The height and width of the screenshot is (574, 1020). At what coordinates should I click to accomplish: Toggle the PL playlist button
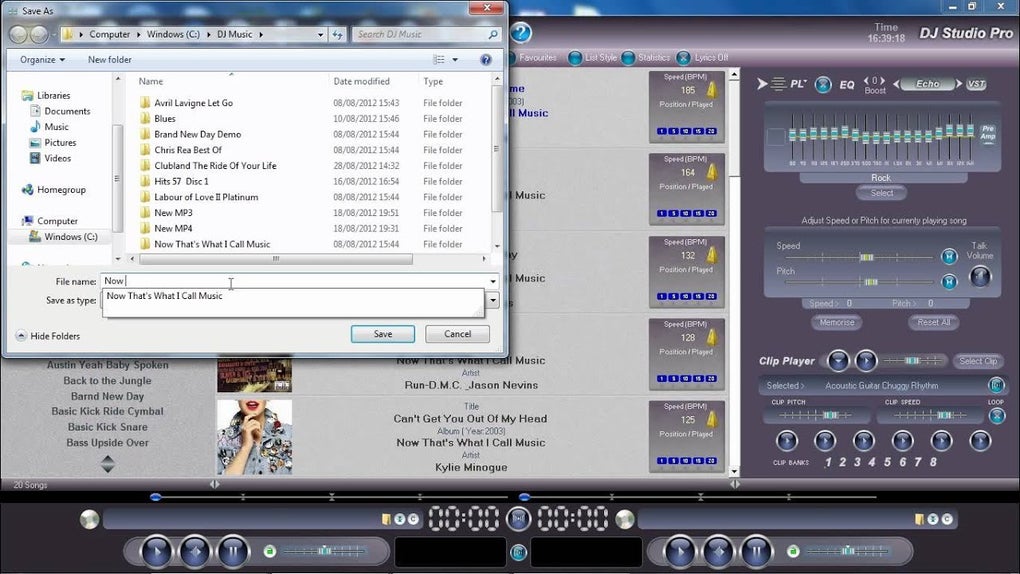[x=798, y=84]
